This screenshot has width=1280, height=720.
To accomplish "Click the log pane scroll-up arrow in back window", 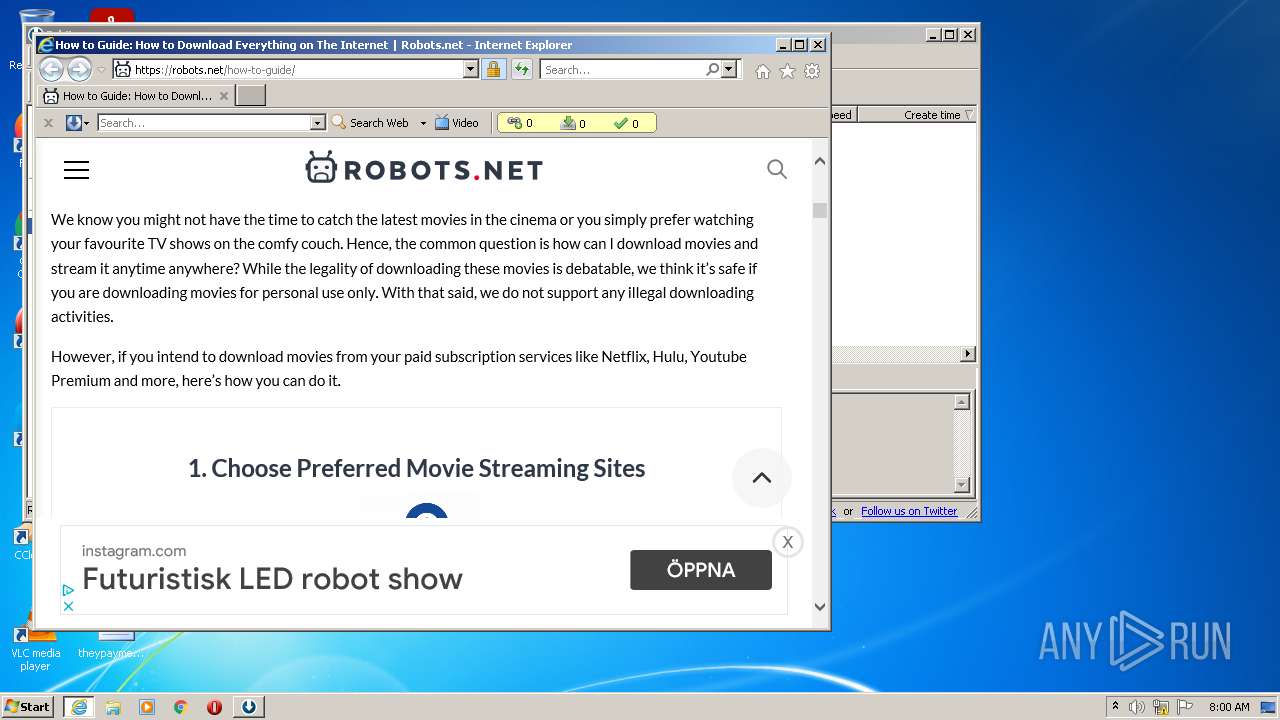I will [x=962, y=402].
